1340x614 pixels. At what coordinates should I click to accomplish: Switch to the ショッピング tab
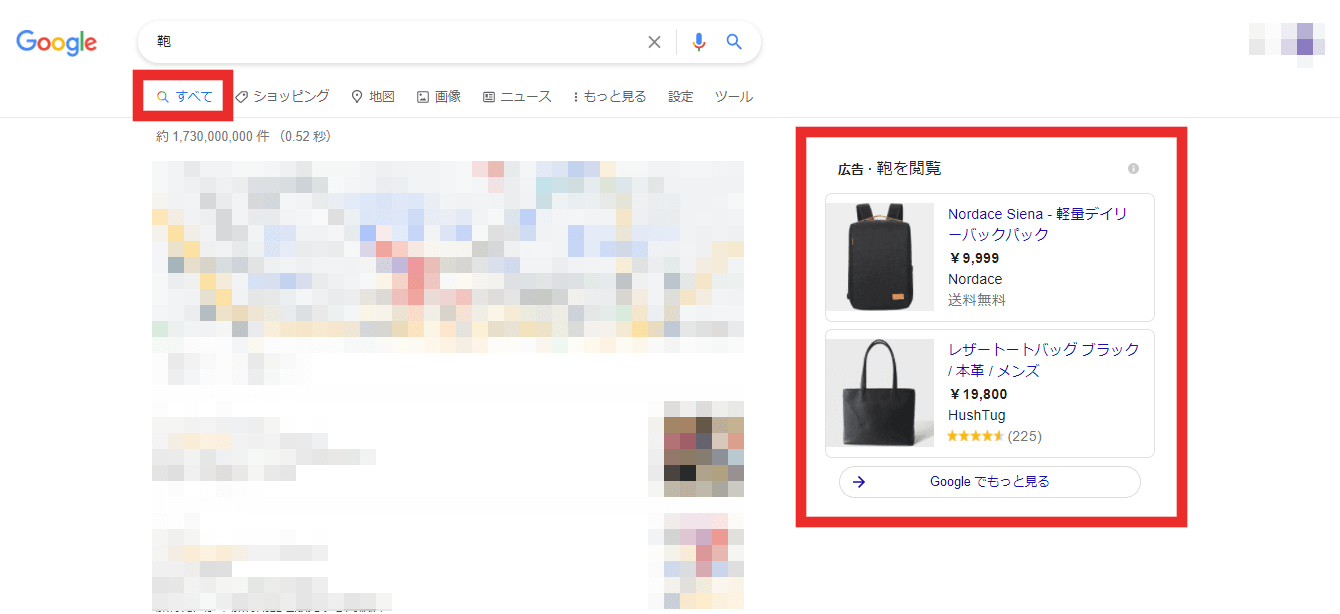tap(283, 97)
